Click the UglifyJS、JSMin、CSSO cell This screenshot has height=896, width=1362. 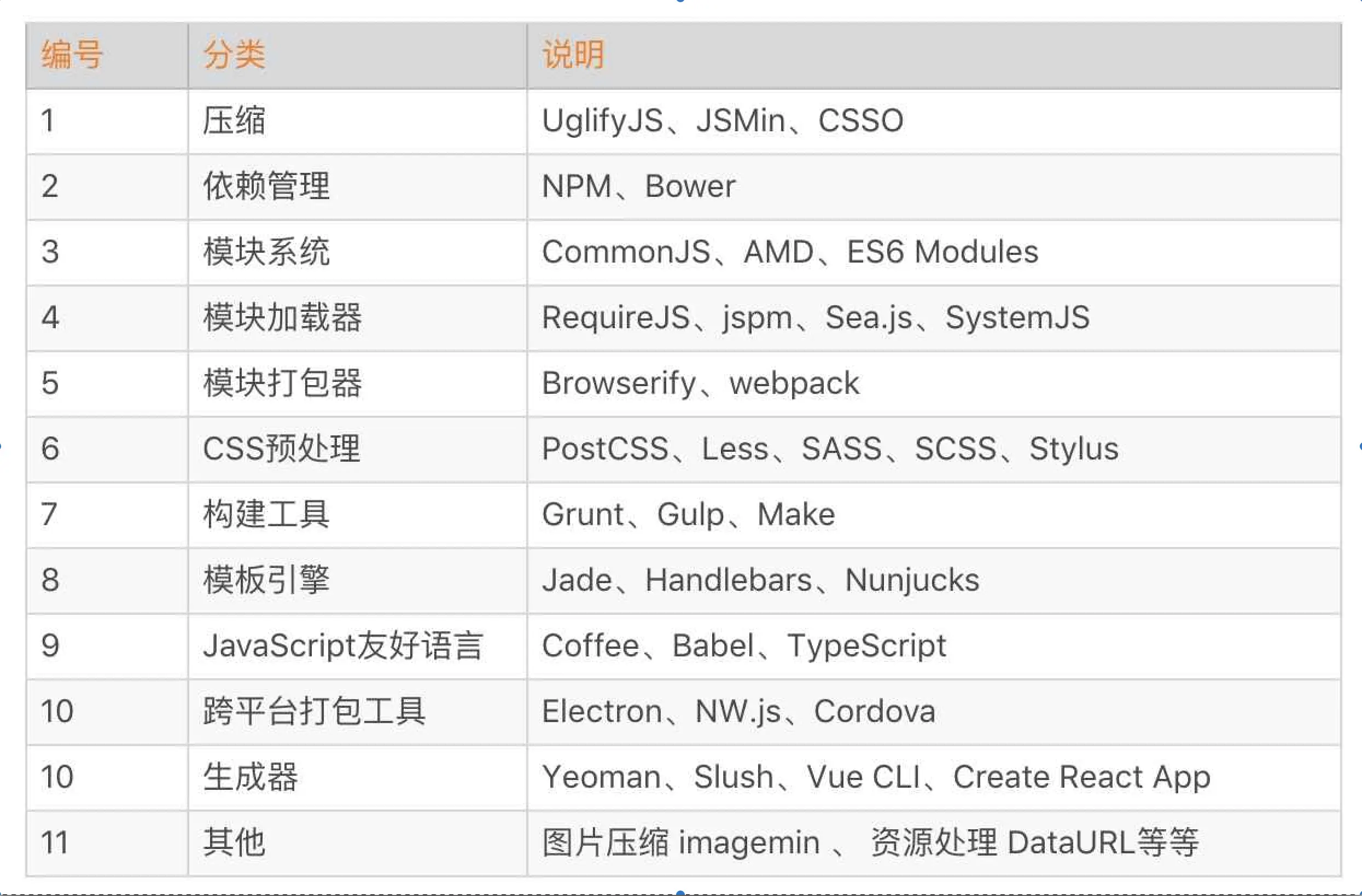coord(934,121)
